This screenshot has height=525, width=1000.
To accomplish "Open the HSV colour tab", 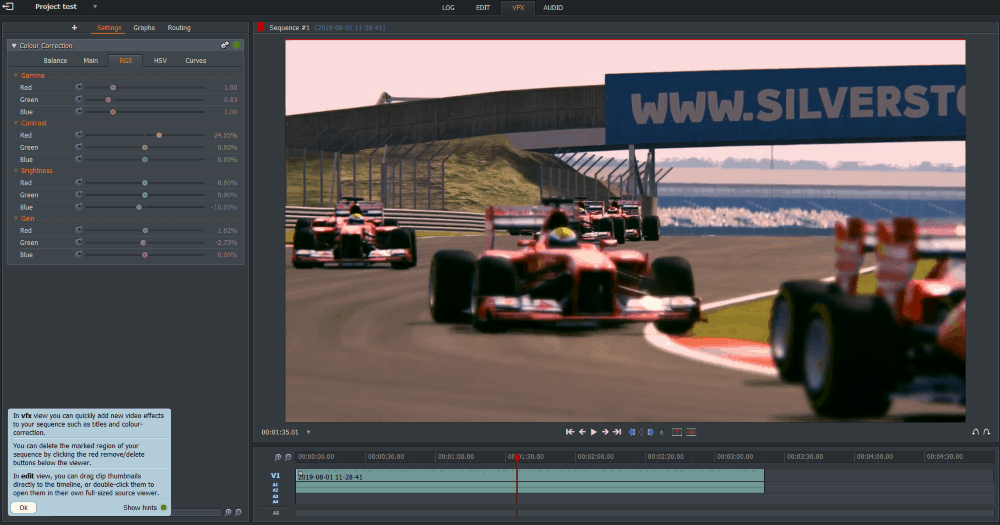I will [x=160, y=61].
